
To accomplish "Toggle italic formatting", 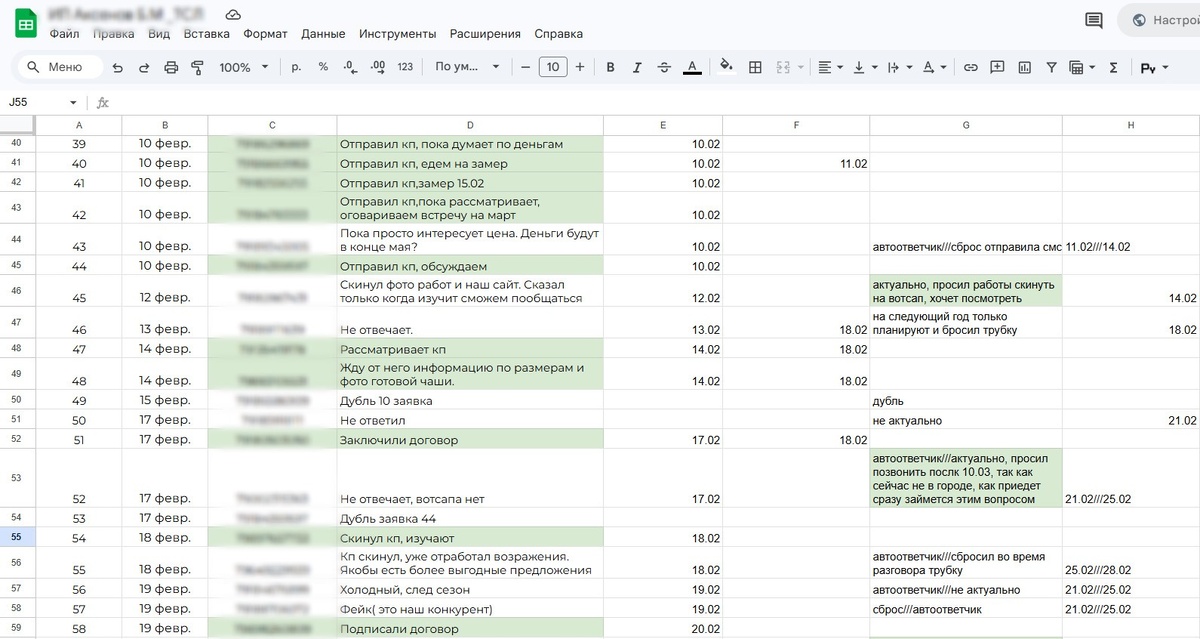I will pyautogui.click(x=637, y=67).
